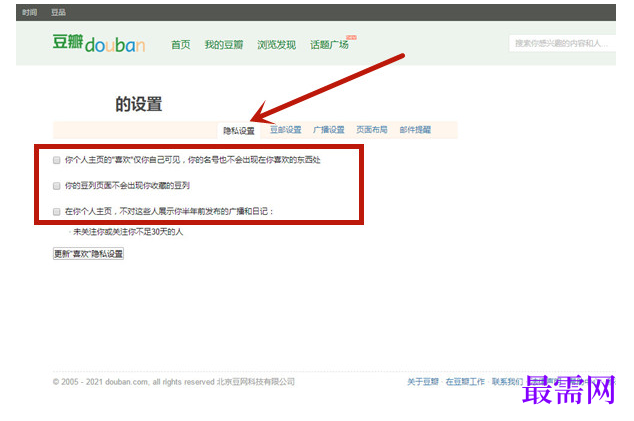Click 豆品 in the top dark bar

tap(58, 13)
